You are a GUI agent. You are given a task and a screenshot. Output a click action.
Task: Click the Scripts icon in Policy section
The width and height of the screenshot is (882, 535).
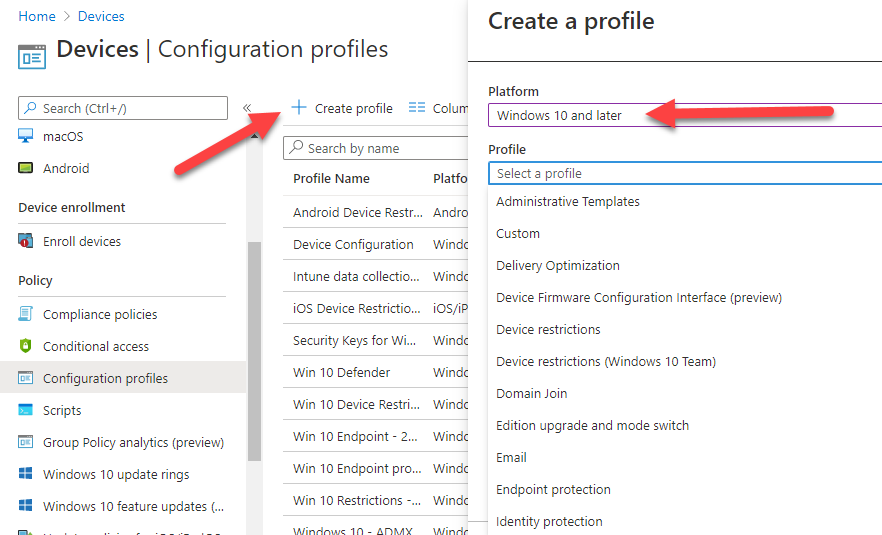pos(26,410)
